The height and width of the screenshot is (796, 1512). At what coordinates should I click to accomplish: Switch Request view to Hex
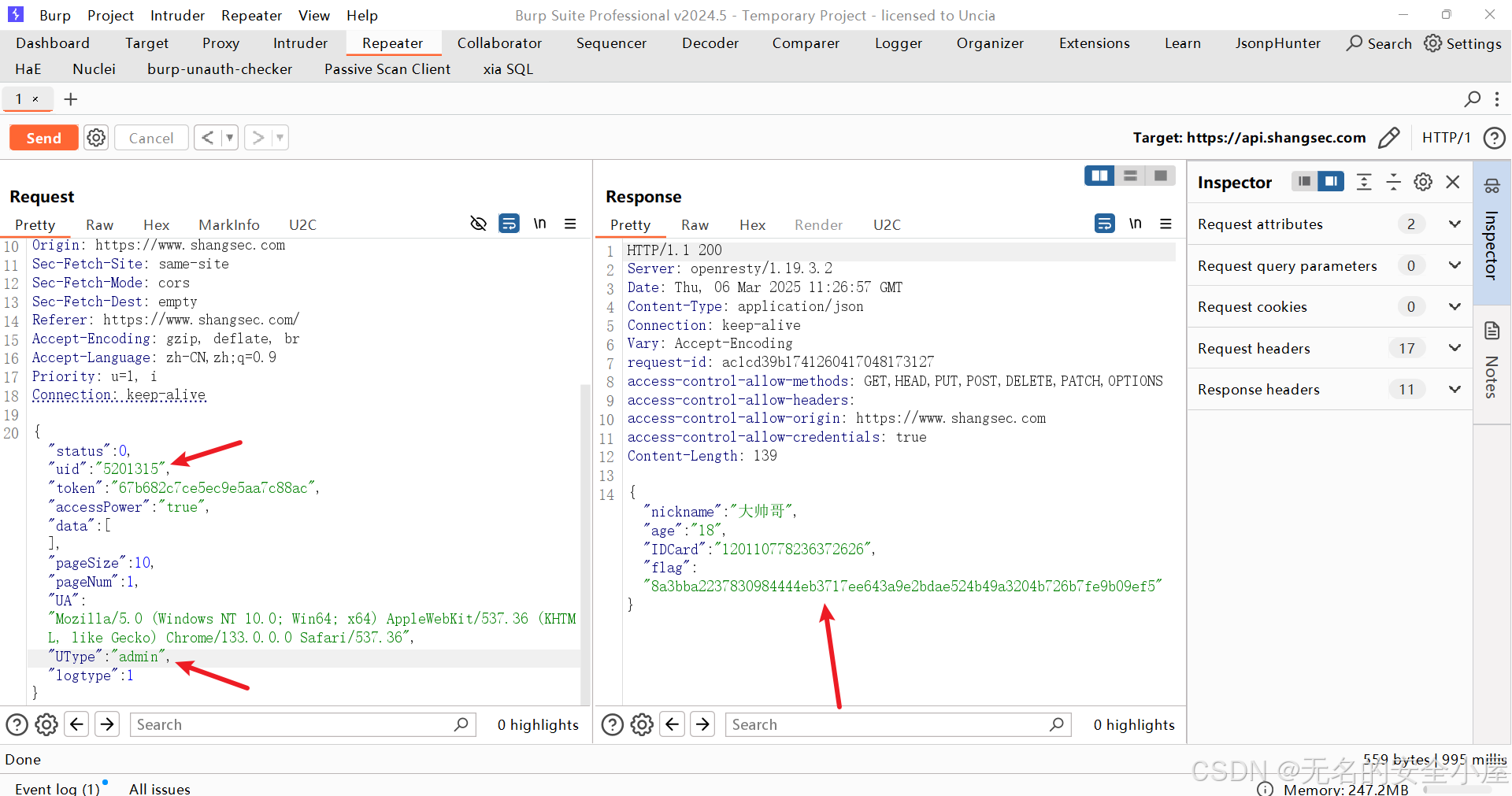156,225
